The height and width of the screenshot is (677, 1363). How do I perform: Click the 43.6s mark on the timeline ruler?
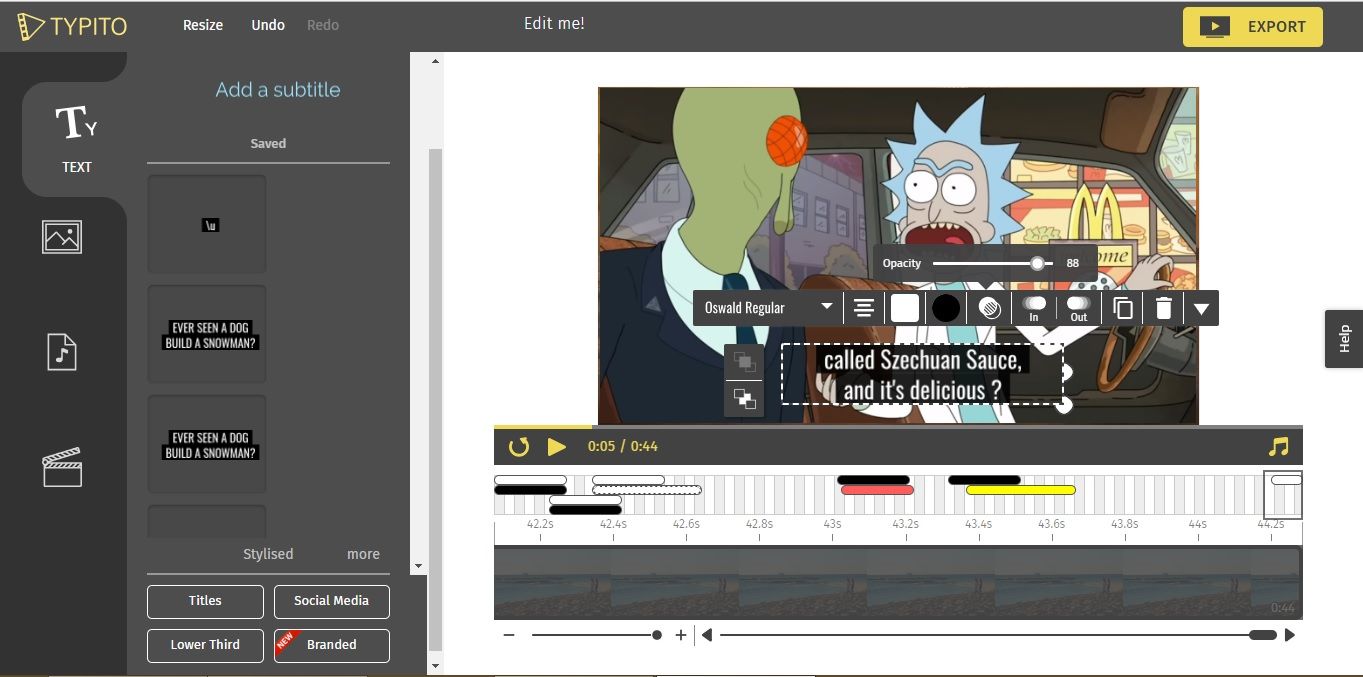1051,524
